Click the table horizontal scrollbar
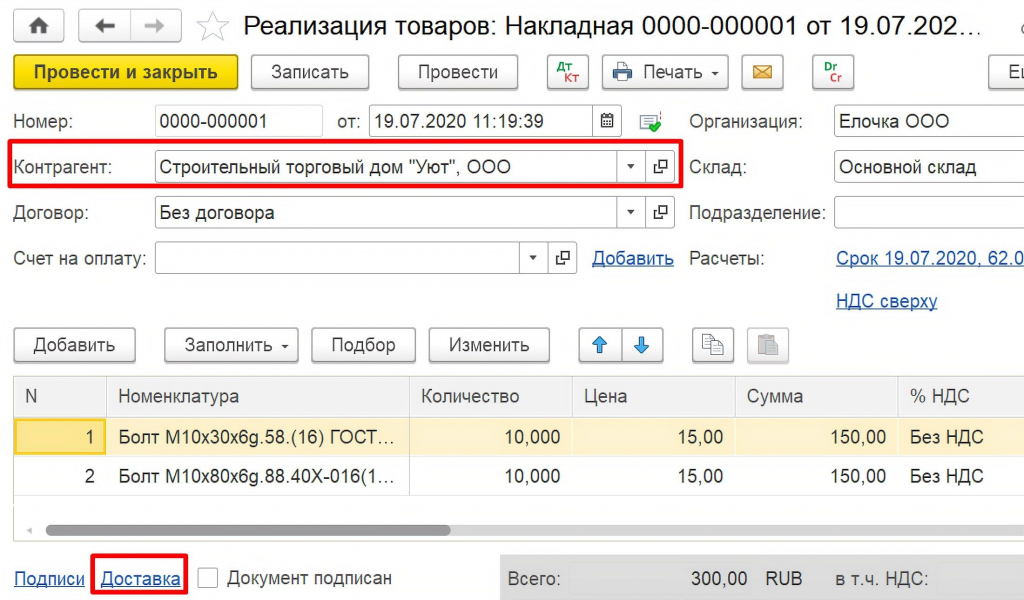Viewport: 1024px width, 600px height. (x=248, y=530)
